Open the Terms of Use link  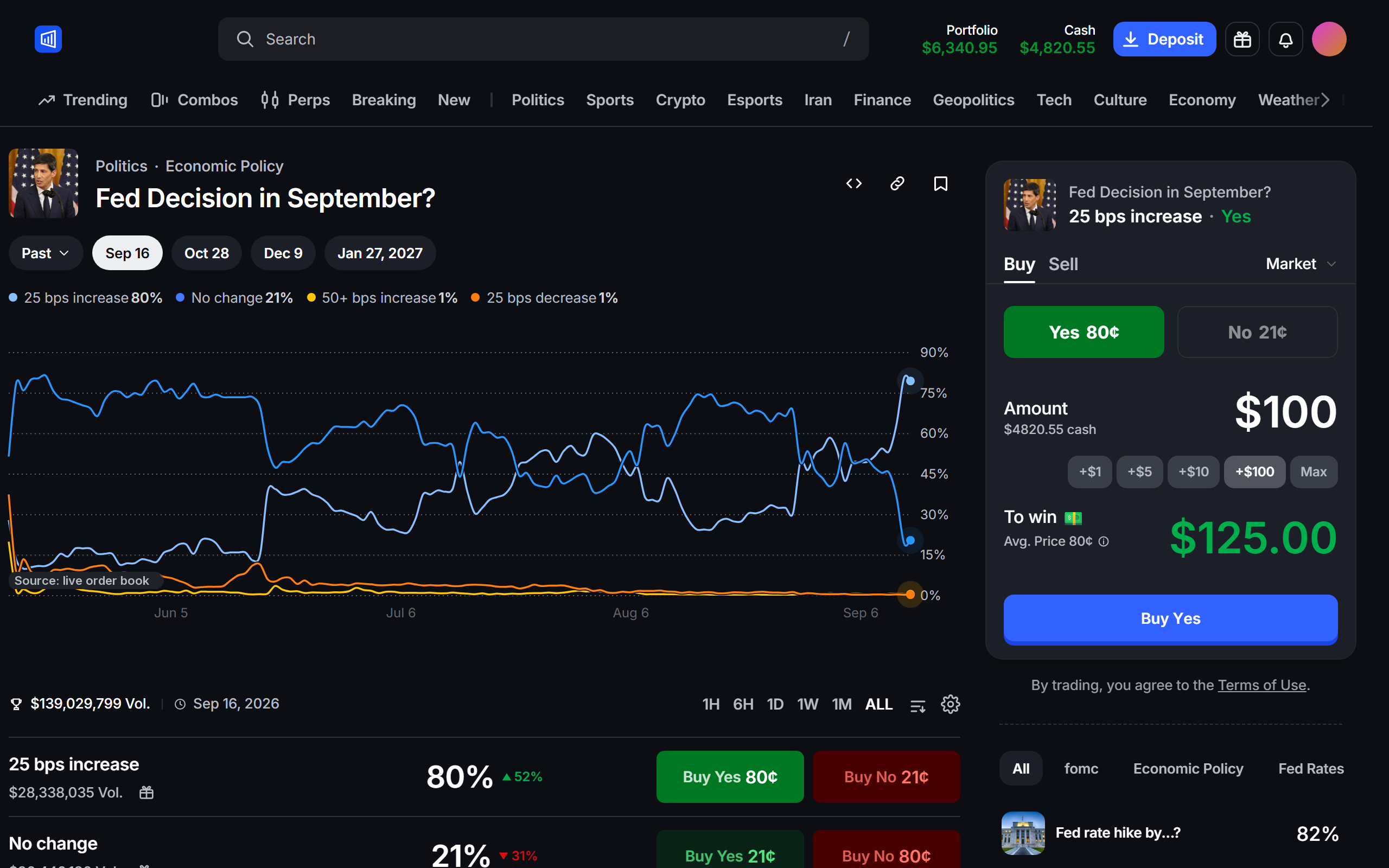point(1261,685)
